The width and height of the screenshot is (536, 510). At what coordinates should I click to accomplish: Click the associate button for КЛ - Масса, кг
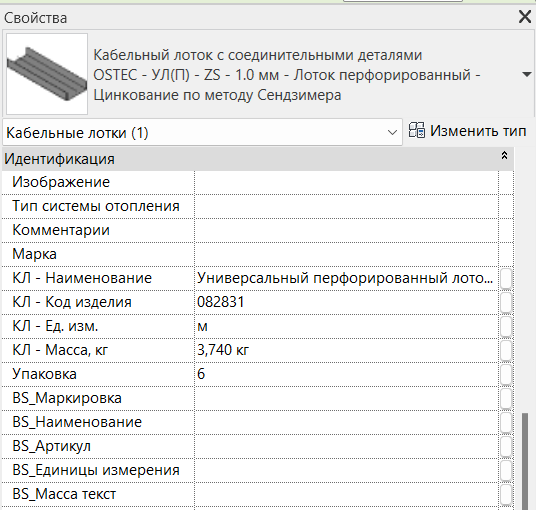tap(506, 350)
